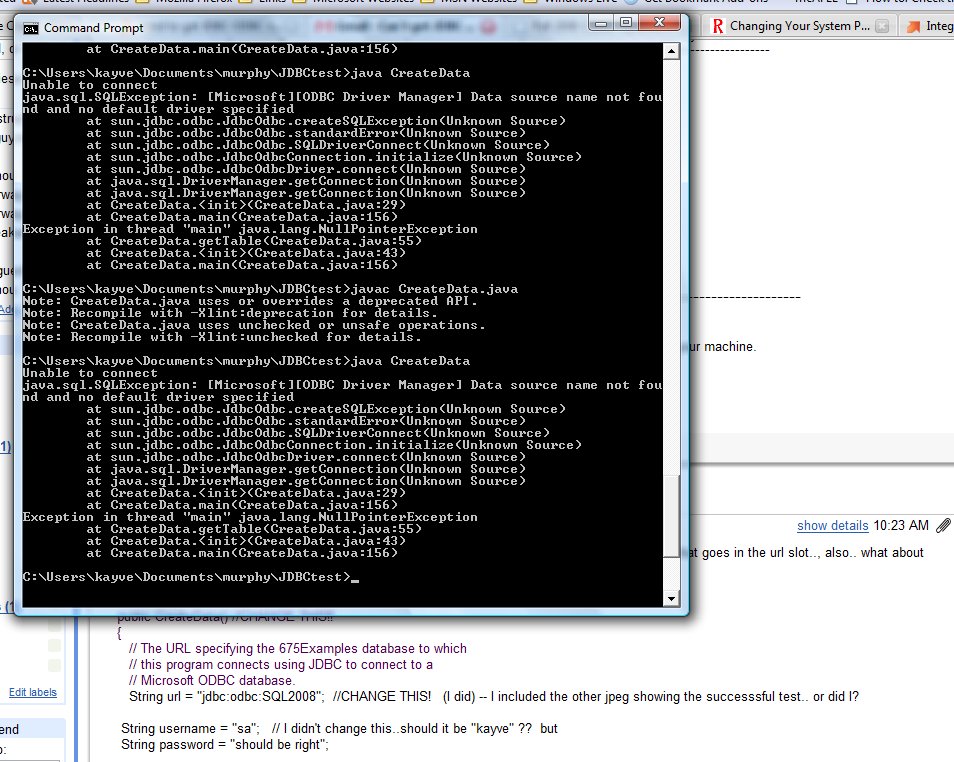The height and width of the screenshot is (762, 954).
Task: Open the 'Edit labels' link
Action: click(33, 692)
